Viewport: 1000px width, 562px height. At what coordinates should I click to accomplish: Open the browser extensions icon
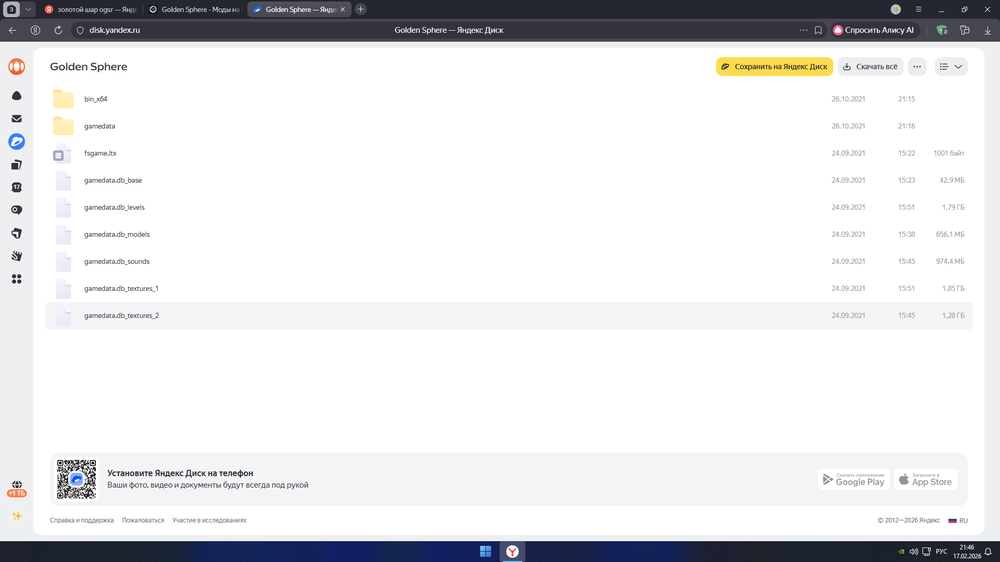coord(965,30)
